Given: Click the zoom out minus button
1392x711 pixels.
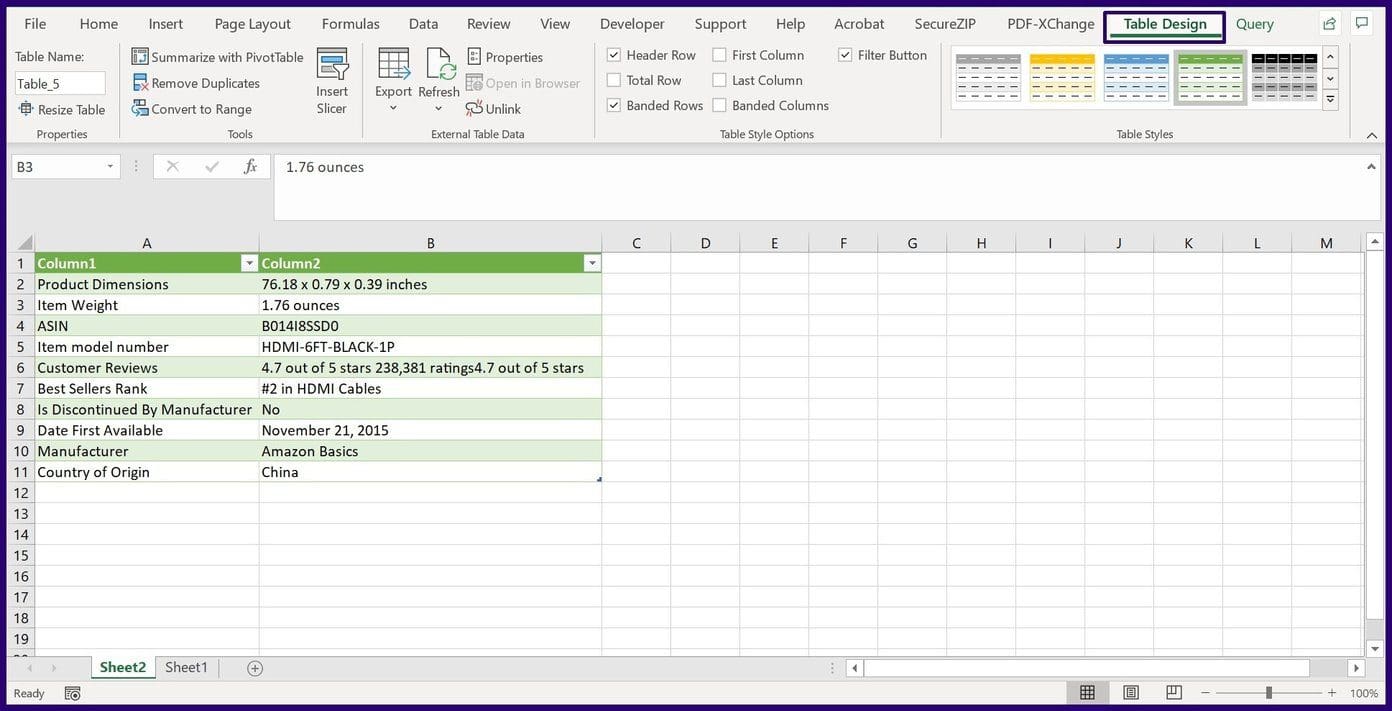Looking at the screenshot, I should (x=1205, y=693).
